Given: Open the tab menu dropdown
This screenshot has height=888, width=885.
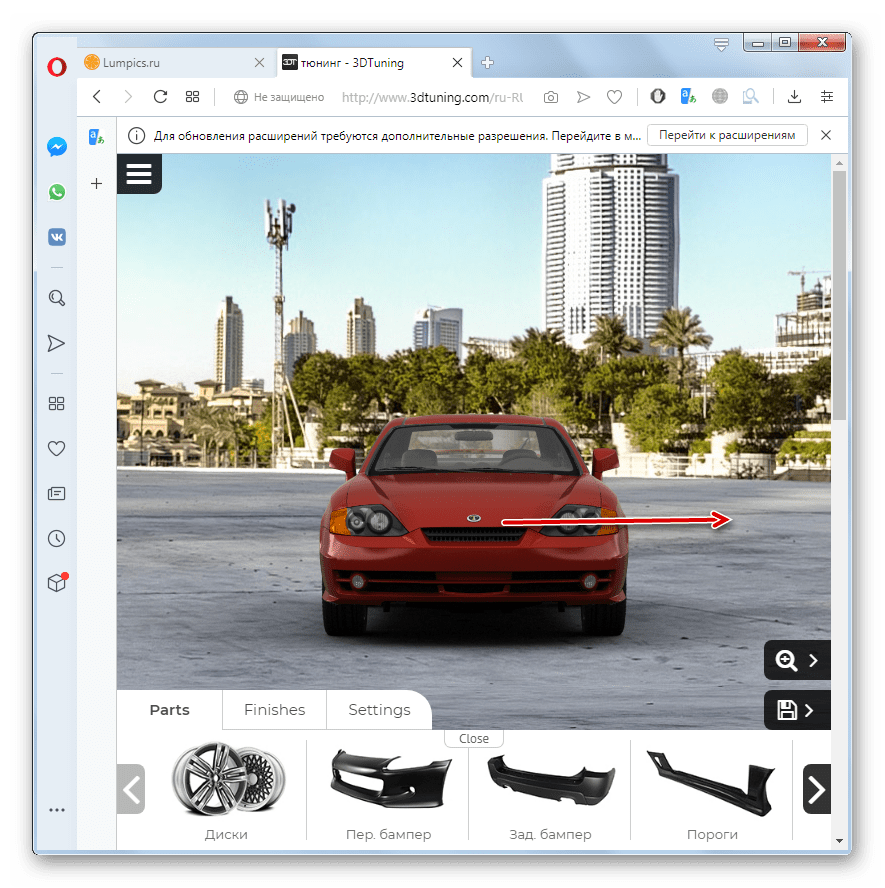Looking at the screenshot, I should [721, 44].
